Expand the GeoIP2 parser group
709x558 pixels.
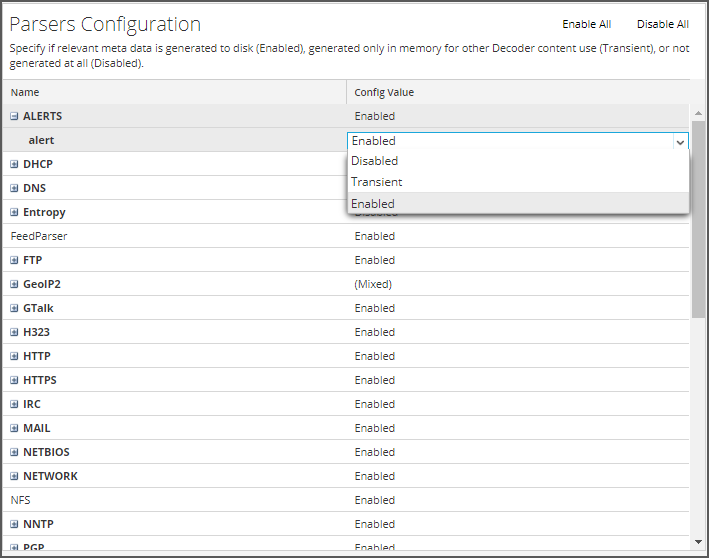(x=15, y=284)
